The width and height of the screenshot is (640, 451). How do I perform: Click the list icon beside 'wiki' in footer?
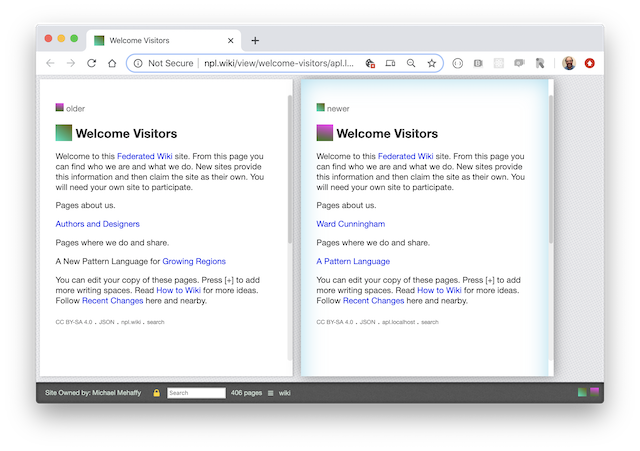tap(271, 393)
